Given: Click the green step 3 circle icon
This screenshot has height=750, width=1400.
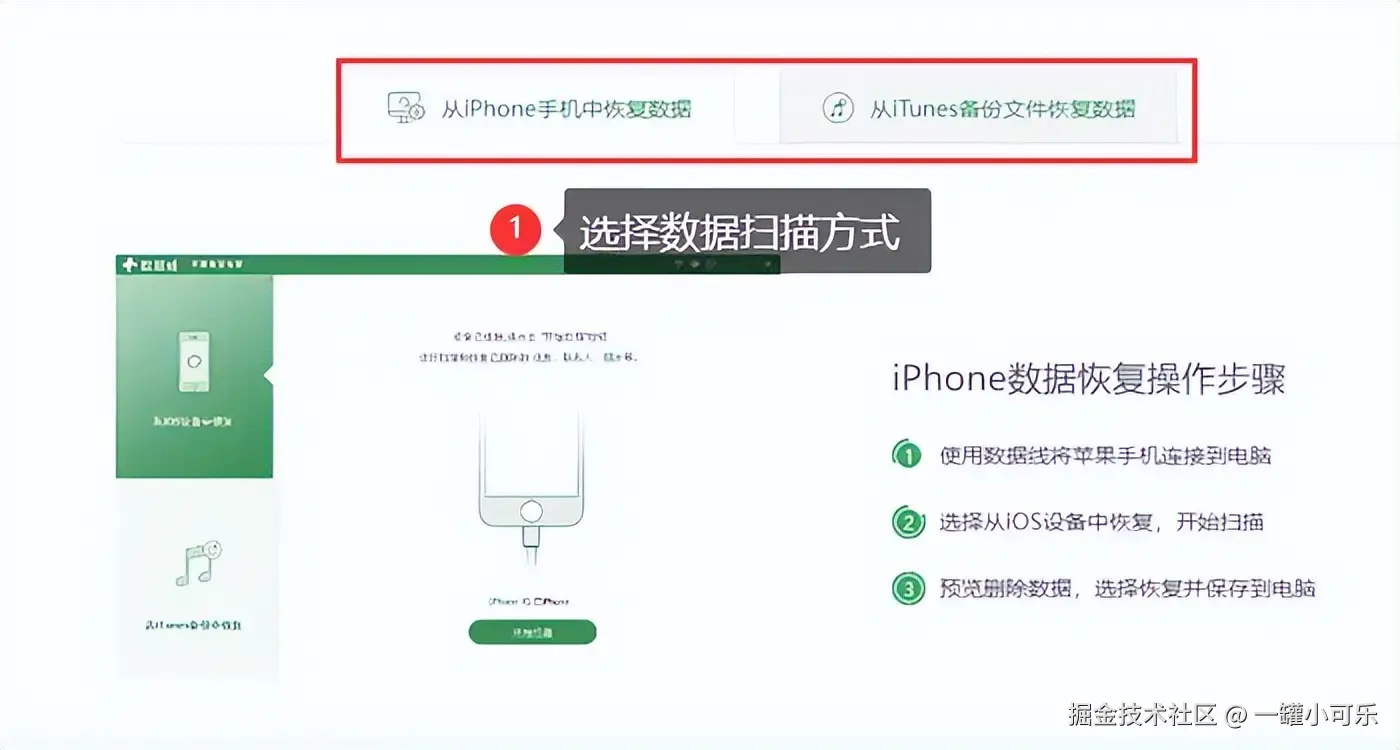Looking at the screenshot, I should [907, 588].
